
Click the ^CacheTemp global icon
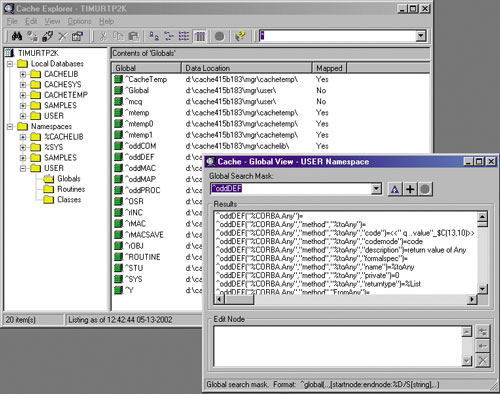pos(118,79)
